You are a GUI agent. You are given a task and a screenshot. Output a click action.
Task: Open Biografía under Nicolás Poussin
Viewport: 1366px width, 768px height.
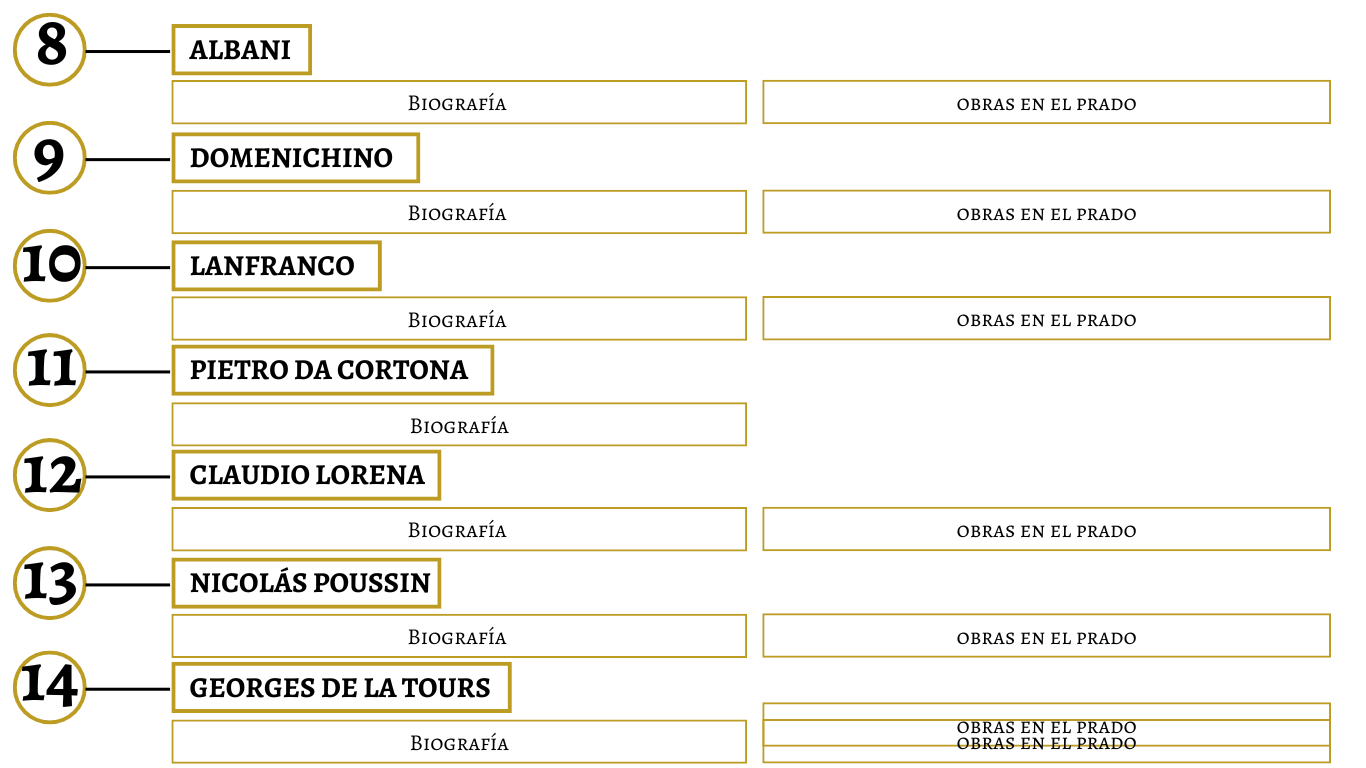pos(459,636)
